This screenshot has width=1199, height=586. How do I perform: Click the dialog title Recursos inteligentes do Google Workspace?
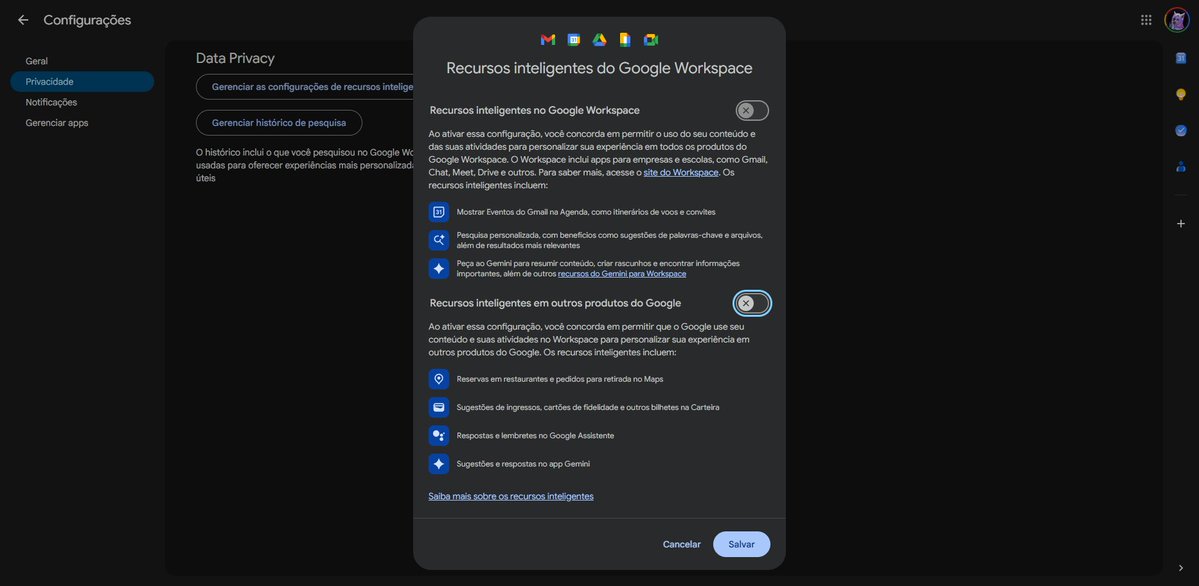coord(600,69)
